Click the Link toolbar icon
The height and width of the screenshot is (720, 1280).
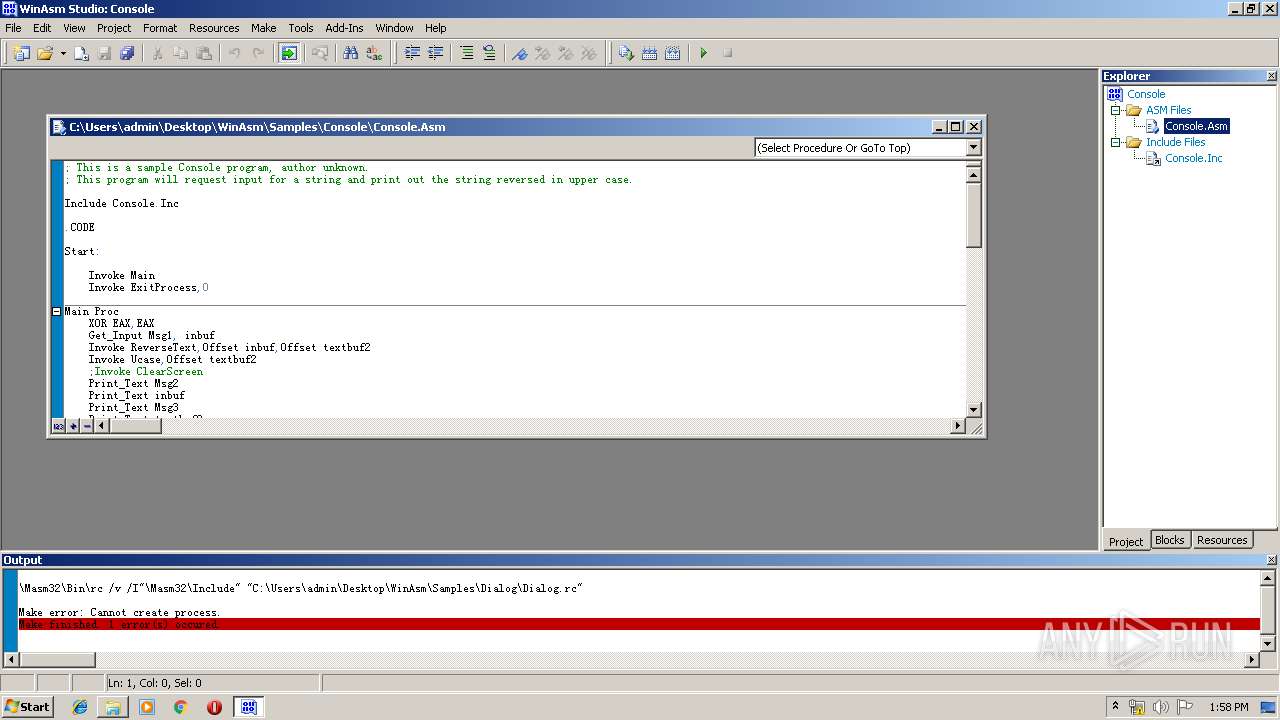649,53
